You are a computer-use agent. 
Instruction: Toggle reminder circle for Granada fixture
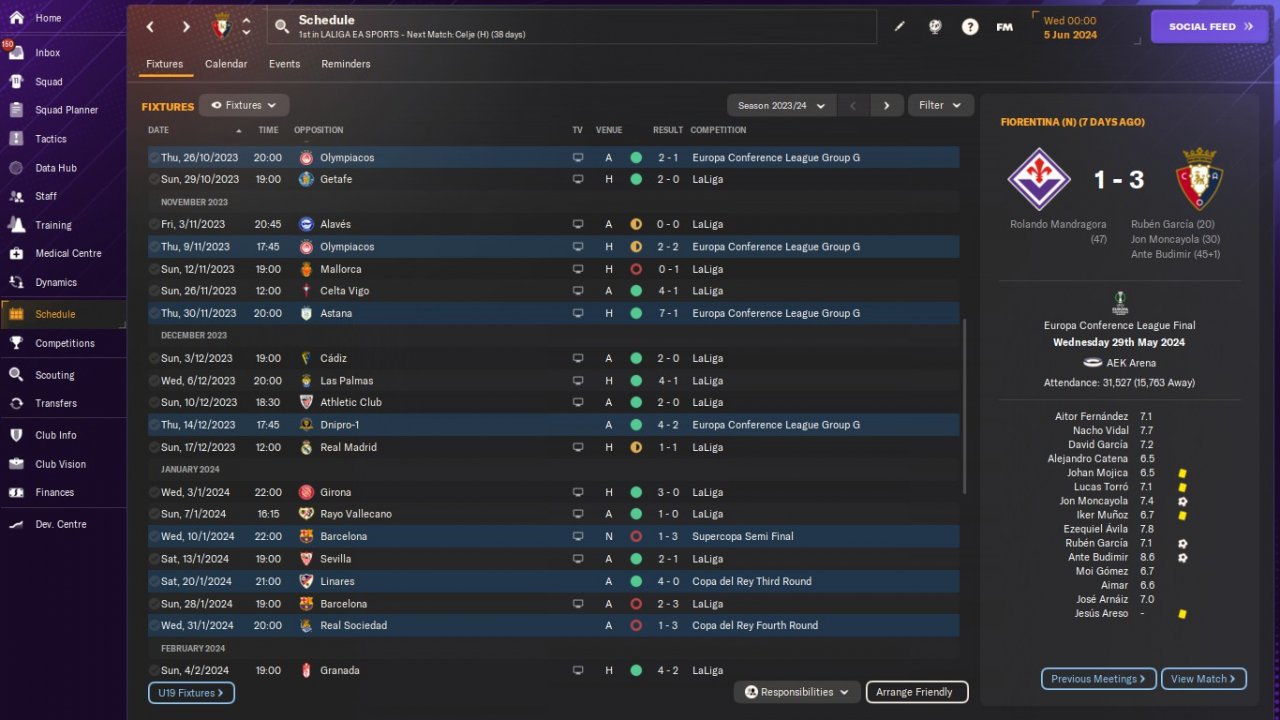(x=154, y=671)
